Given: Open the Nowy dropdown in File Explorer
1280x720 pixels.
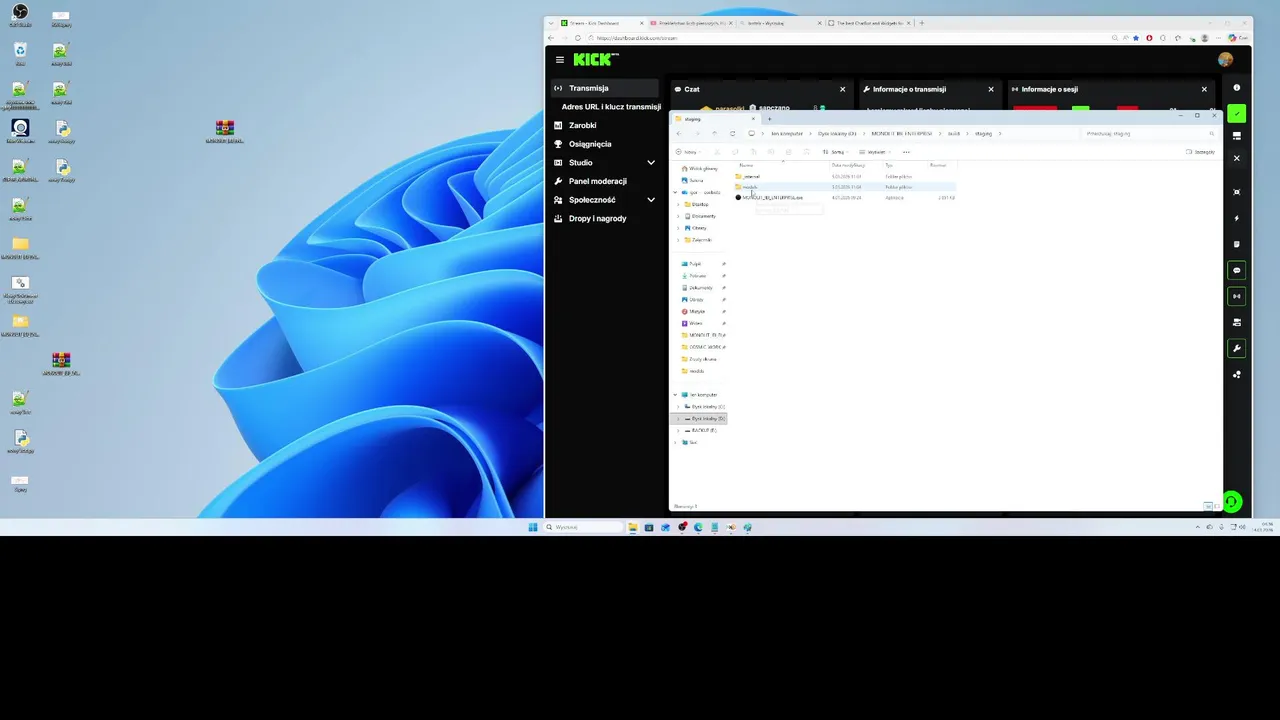Looking at the screenshot, I should pos(687,152).
